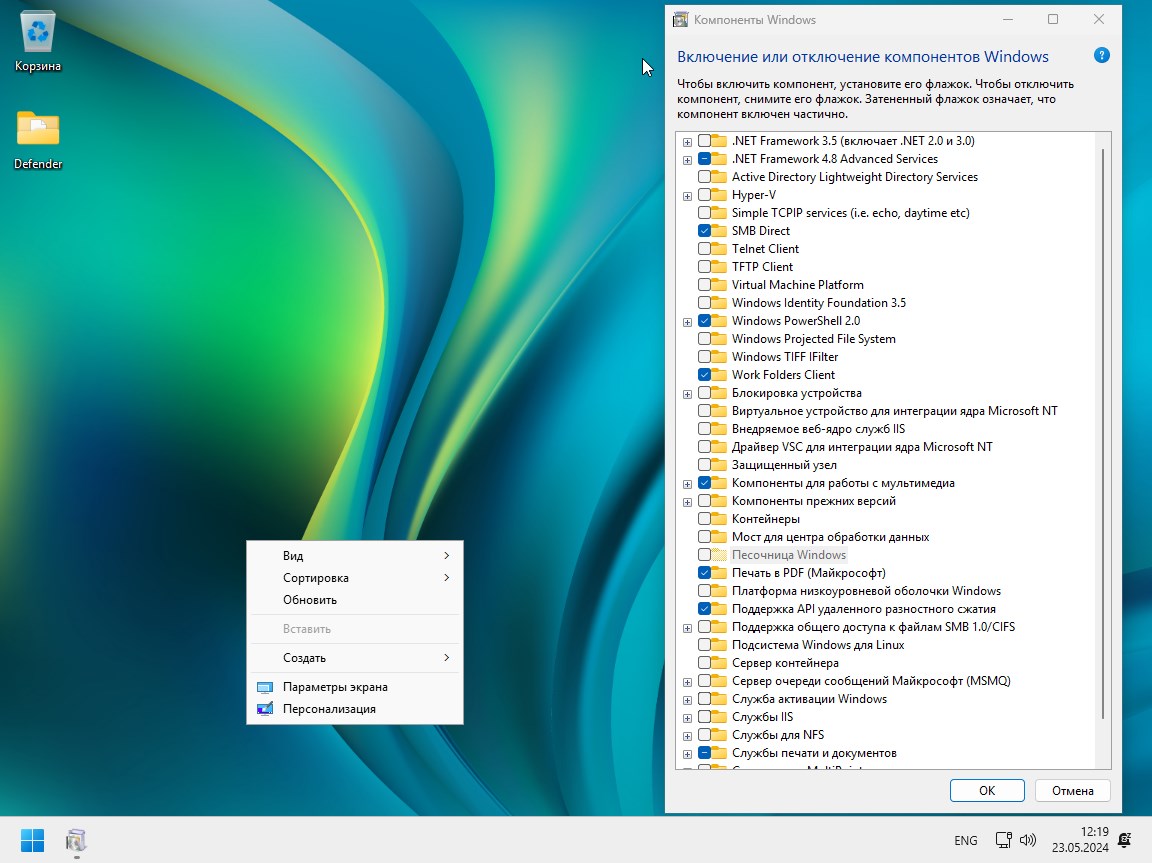
Task: Click folder icon of Подсистема Windows для Linux
Action: tap(719, 645)
